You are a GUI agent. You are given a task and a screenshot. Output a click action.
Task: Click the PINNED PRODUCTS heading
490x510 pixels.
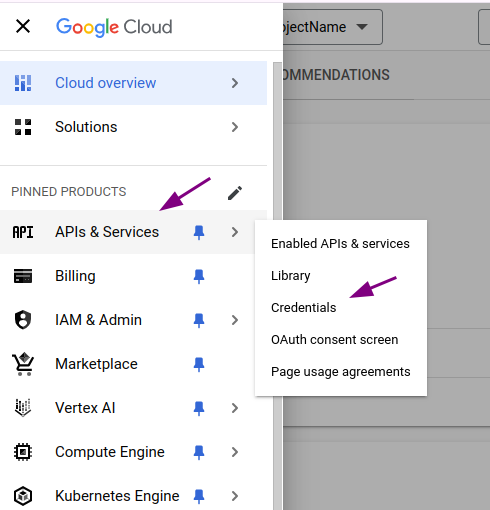pyautogui.click(x=69, y=192)
